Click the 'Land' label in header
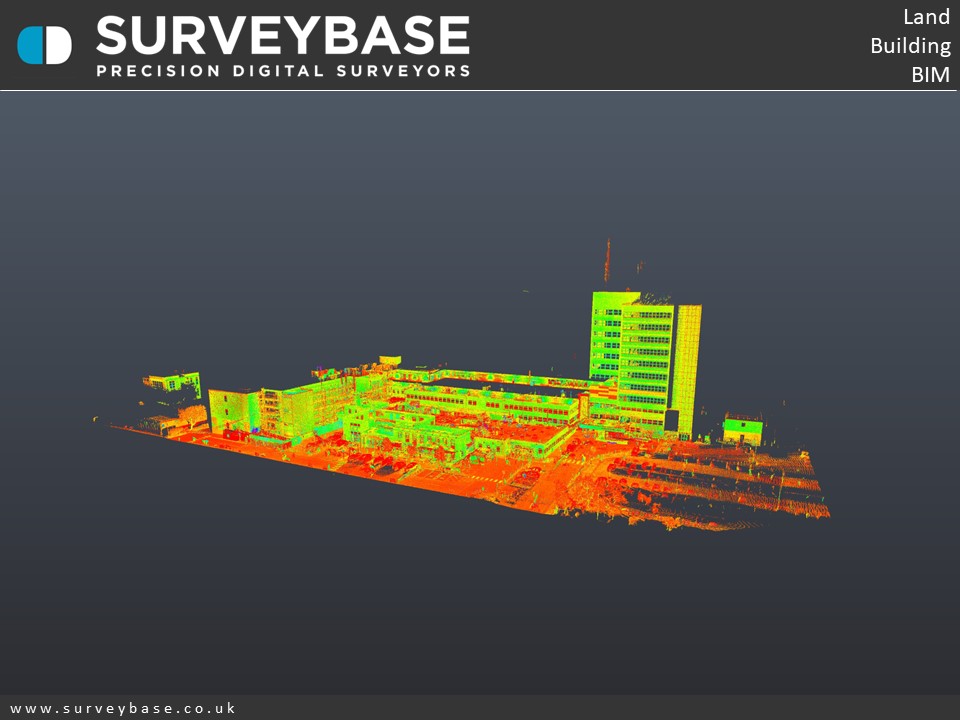 click(x=926, y=17)
